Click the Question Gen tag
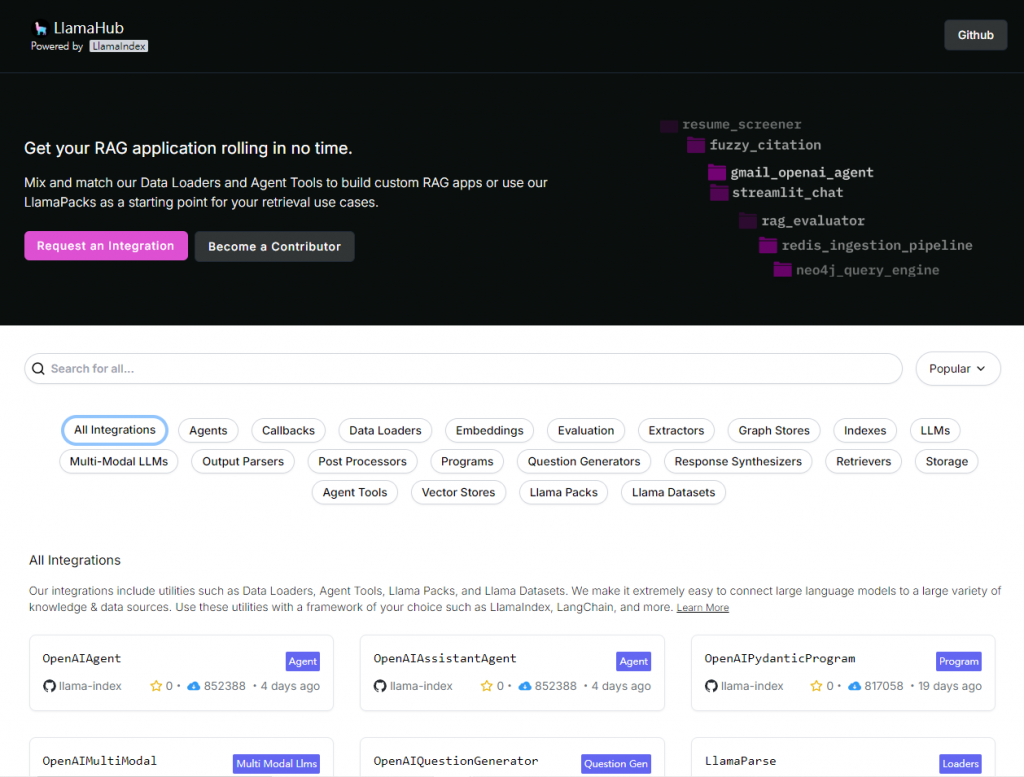The width and height of the screenshot is (1024, 777). pyautogui.click(x=616, y=764)
